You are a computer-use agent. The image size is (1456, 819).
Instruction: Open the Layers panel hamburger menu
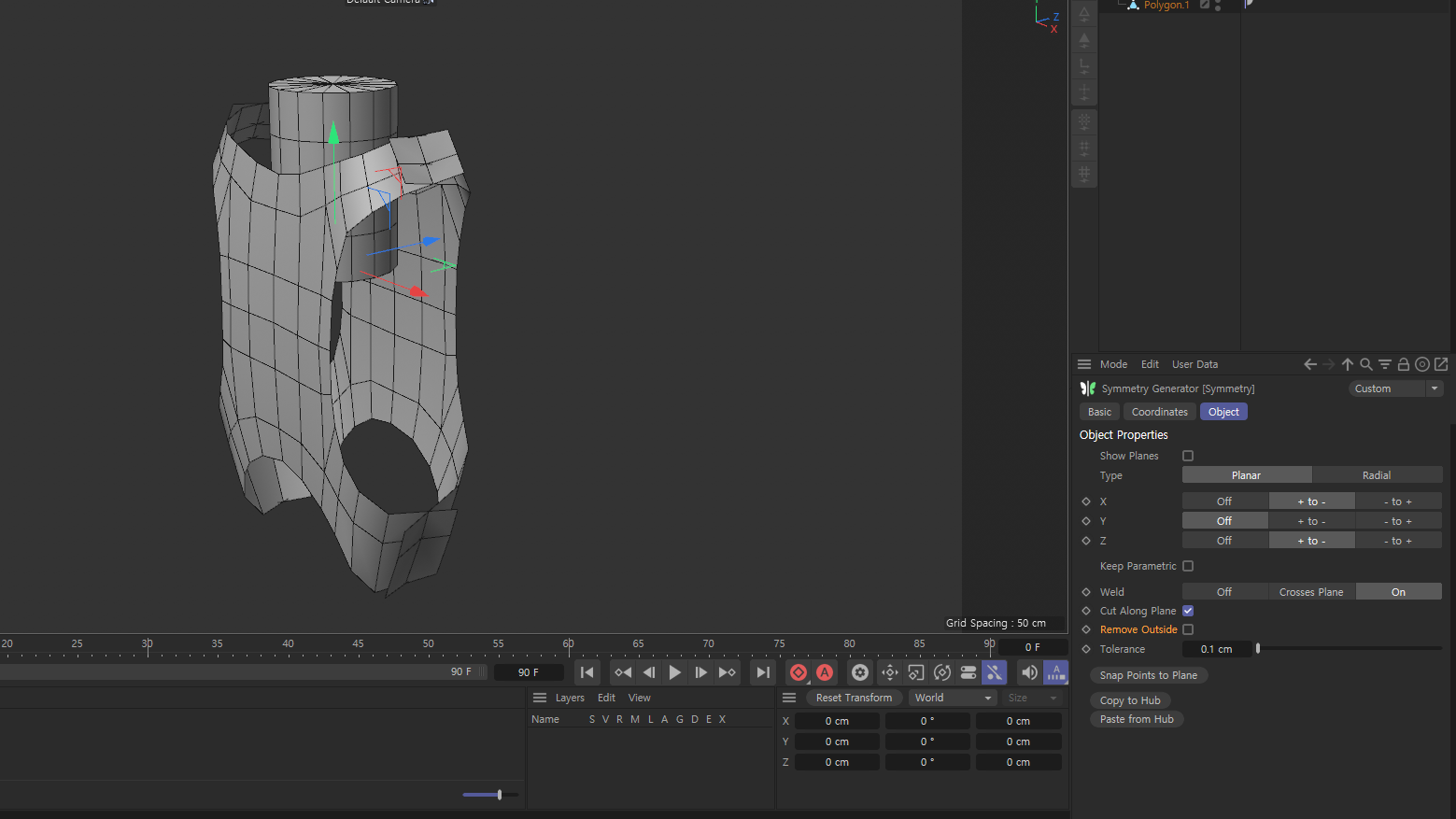(540, 698)
